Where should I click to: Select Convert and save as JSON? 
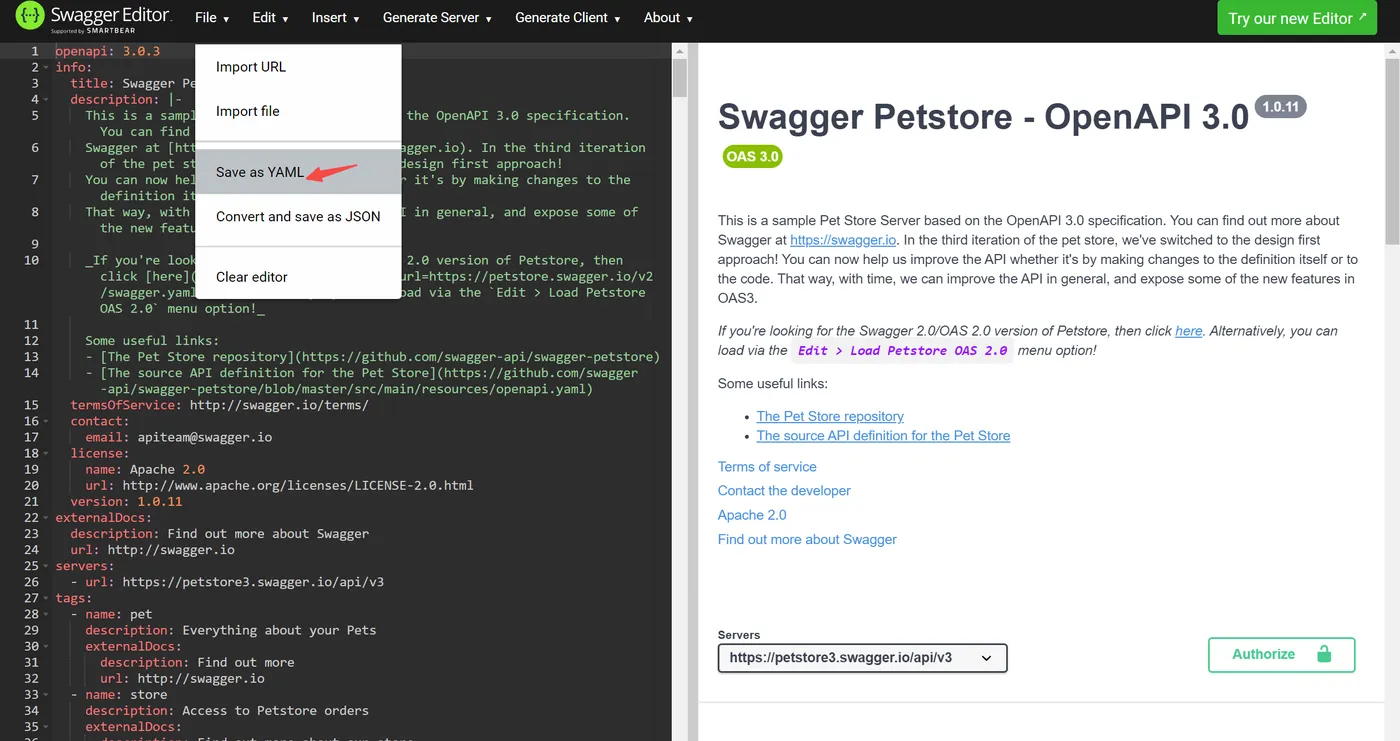point(298,216)
